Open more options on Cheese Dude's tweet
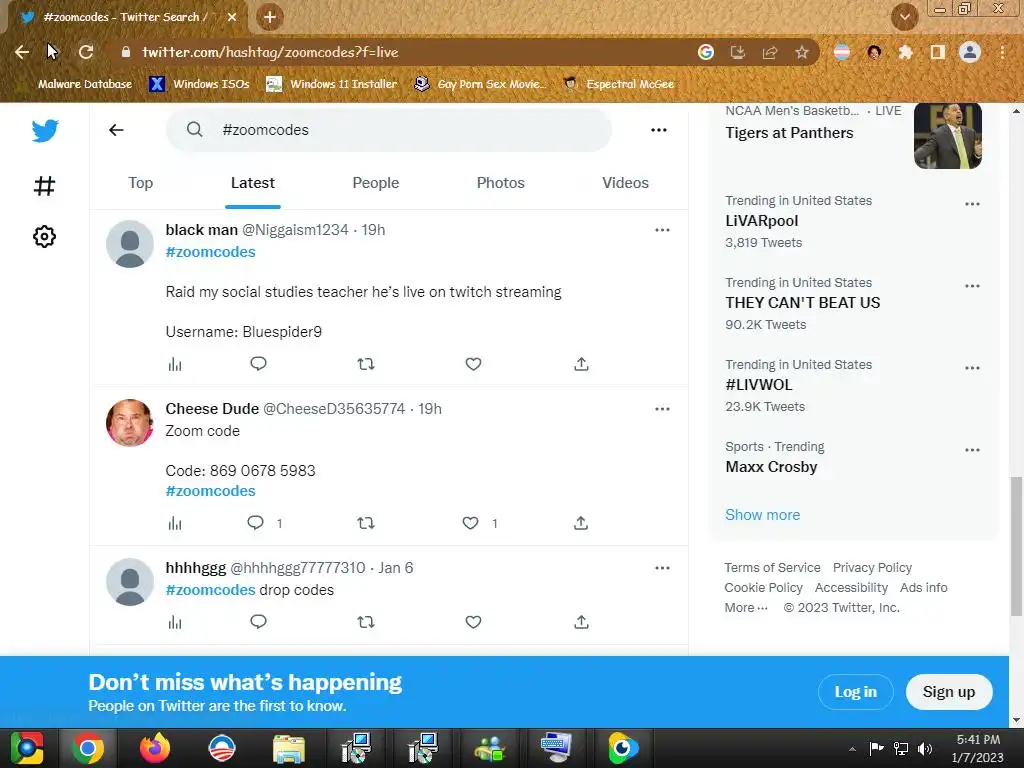The image size is (1024, 768). click(662, 409)
